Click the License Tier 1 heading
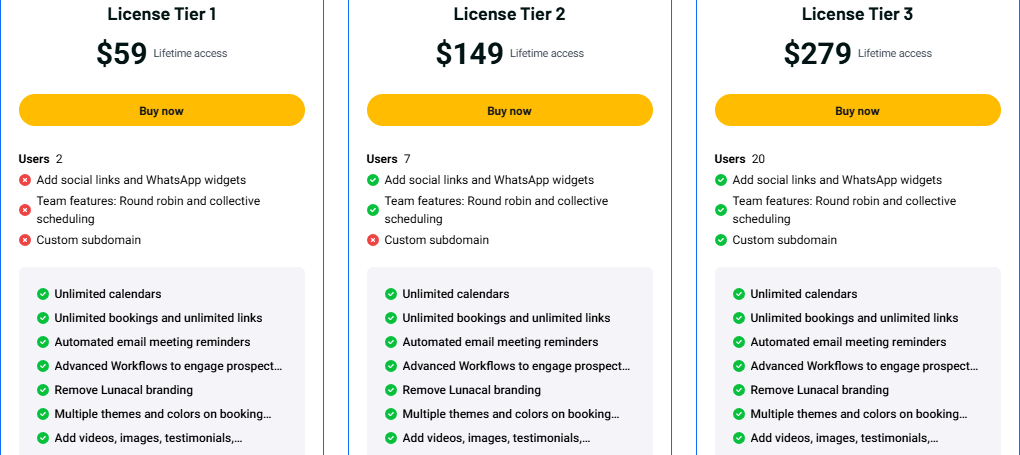The width and height of the screenshot is (1020, 455). point(161,14)
